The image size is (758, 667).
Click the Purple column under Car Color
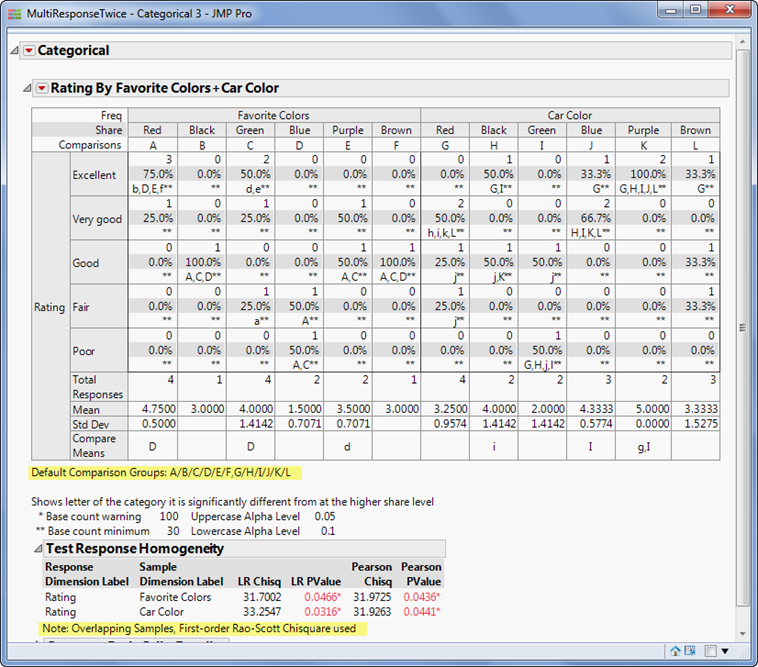pos(643,130)
